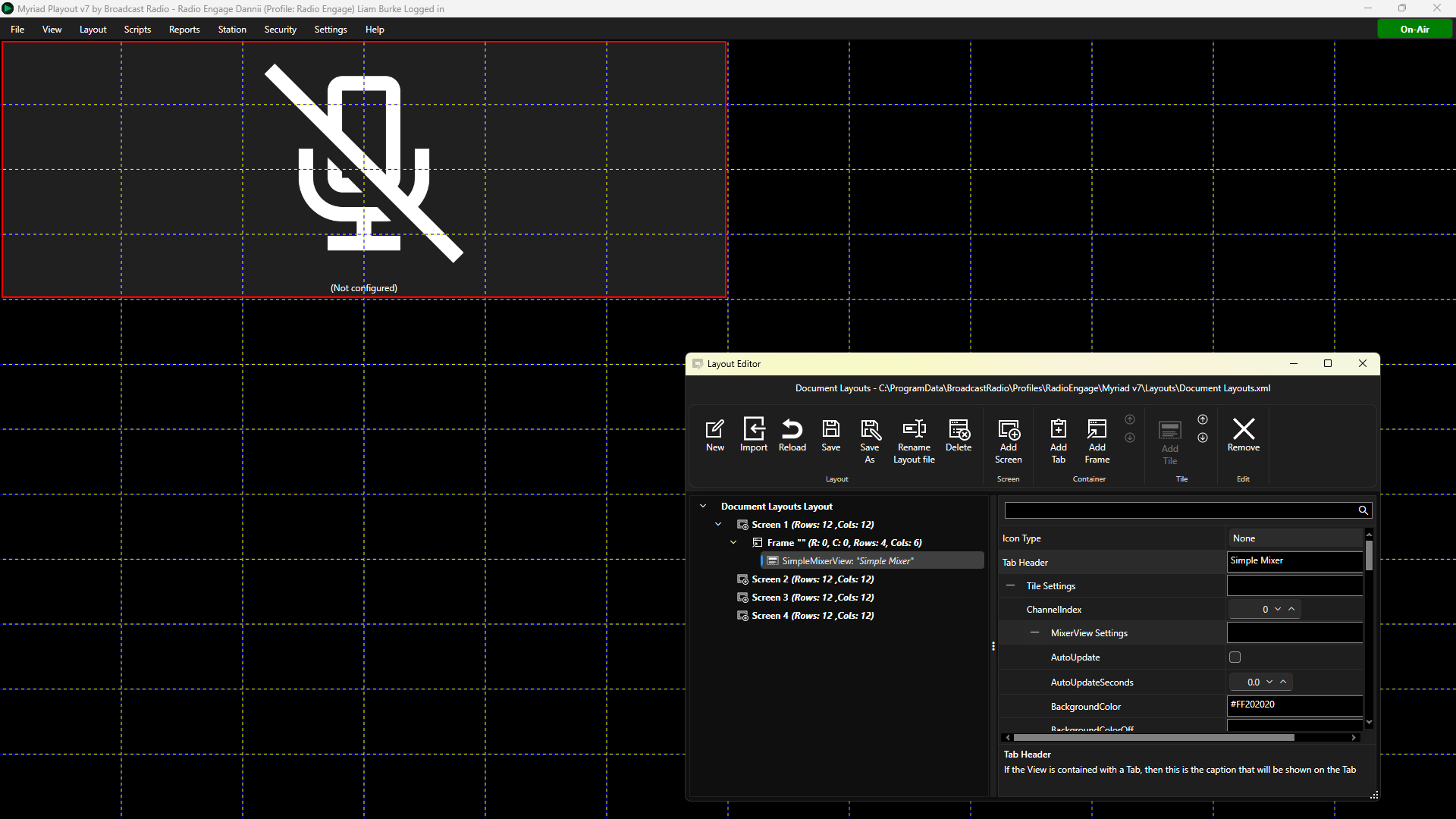Enable the AutoUpdate checkbox

(1235, 657)
